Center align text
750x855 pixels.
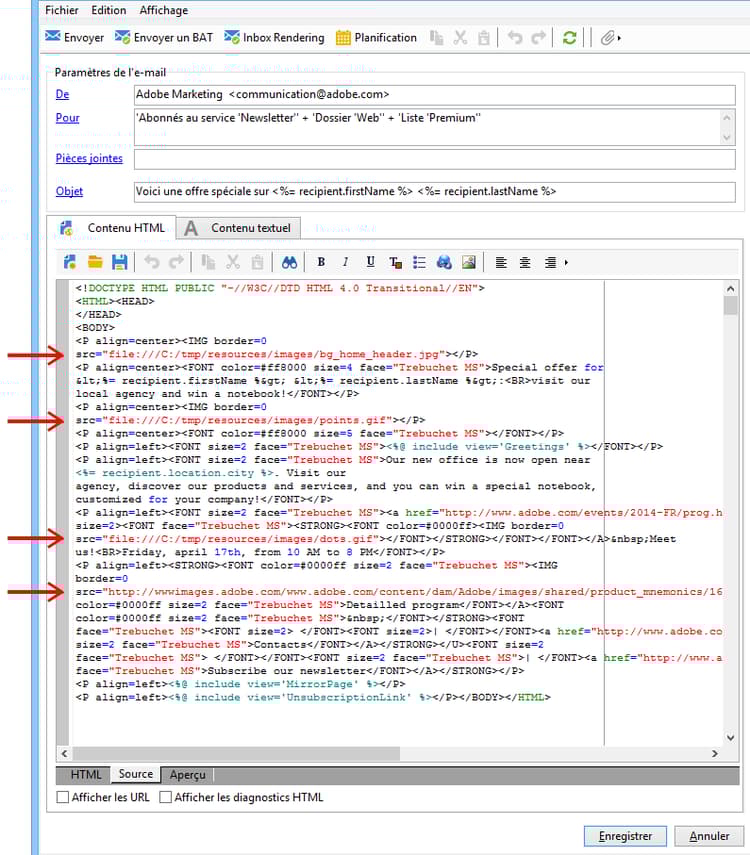pyautogui.click(x=525, y=262)
